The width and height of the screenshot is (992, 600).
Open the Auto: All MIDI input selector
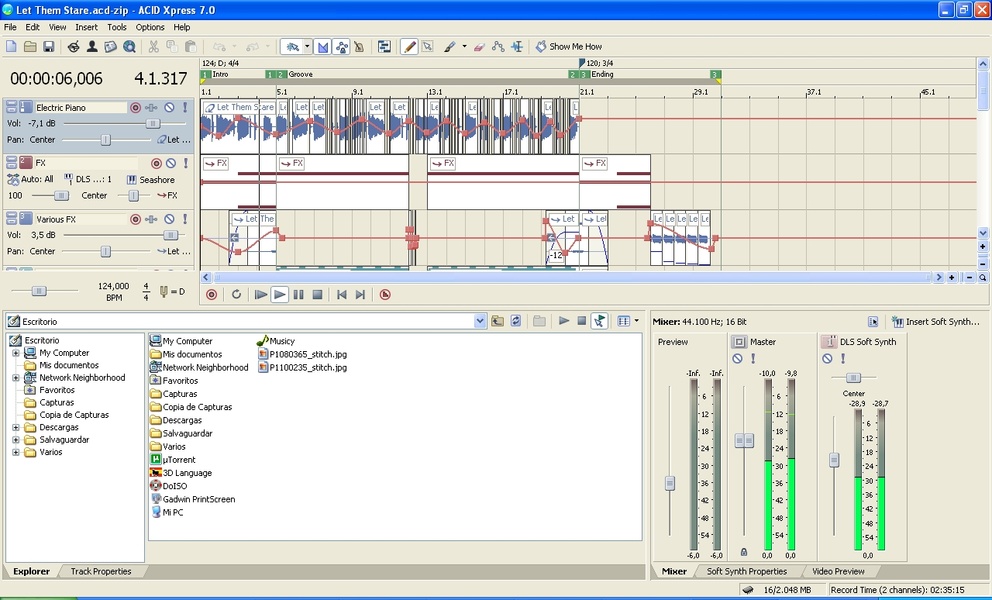point(30,179)
